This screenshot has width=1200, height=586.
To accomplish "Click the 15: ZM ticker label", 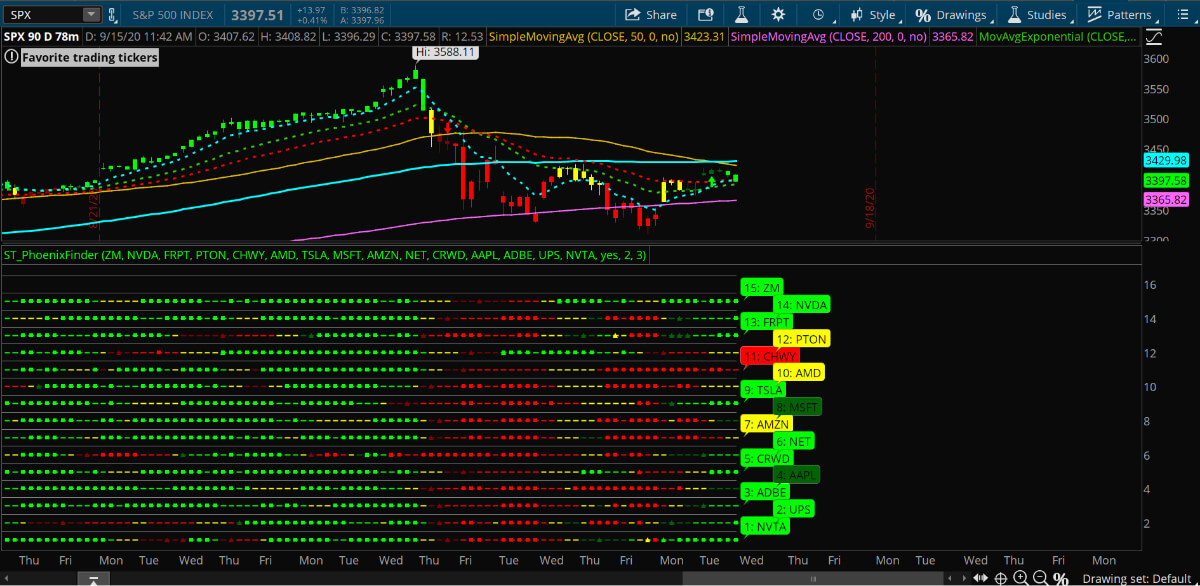I will (762, 288).
